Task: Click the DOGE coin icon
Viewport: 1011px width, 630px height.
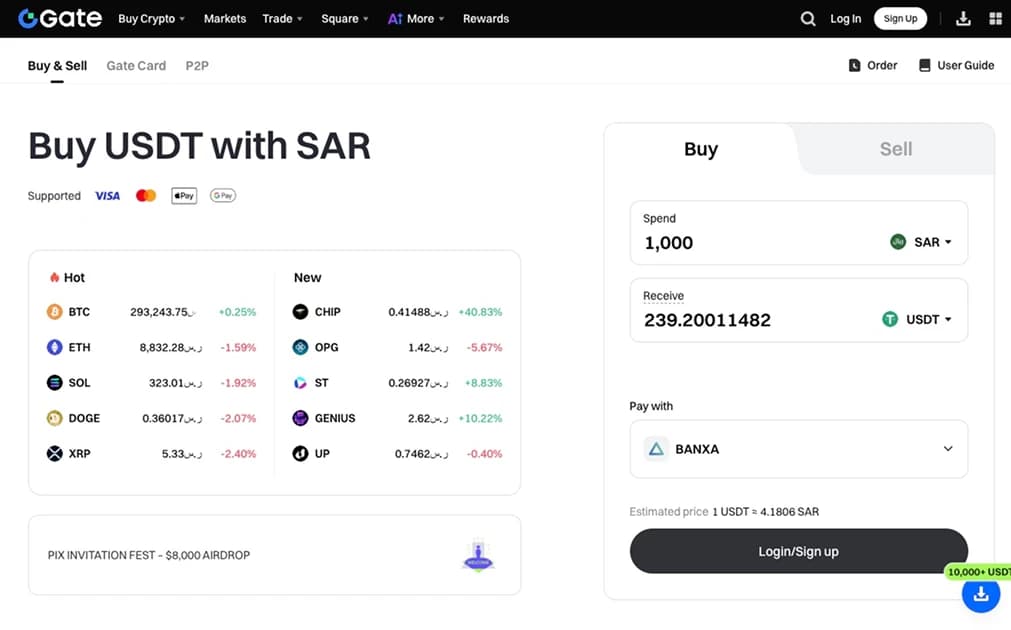Action: point(55,418)
